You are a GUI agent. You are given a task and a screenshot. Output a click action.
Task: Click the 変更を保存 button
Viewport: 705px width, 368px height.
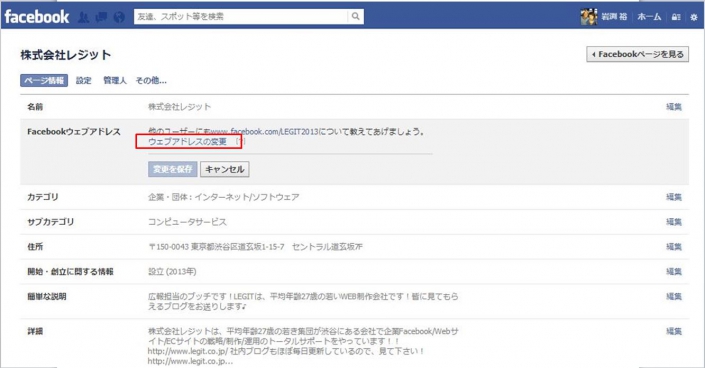pyautogui.click(x=173, y=169)
